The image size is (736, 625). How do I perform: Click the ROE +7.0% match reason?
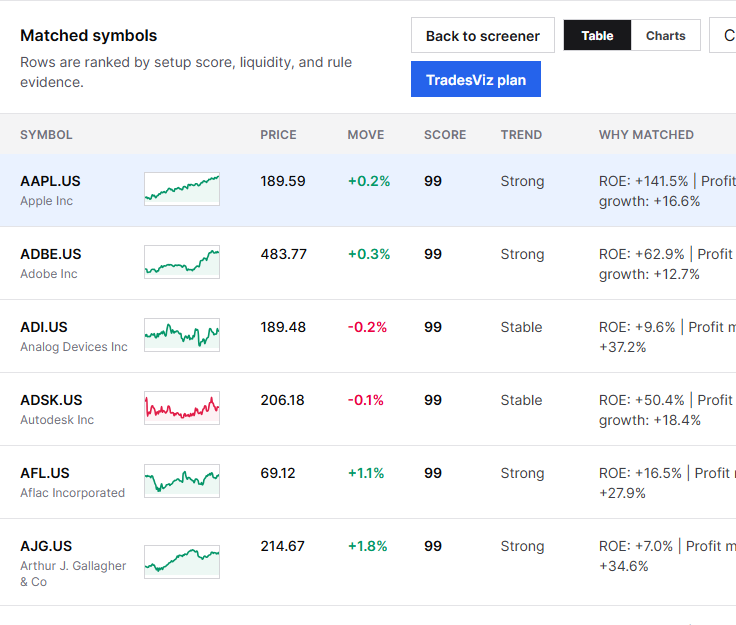point(667,556)
